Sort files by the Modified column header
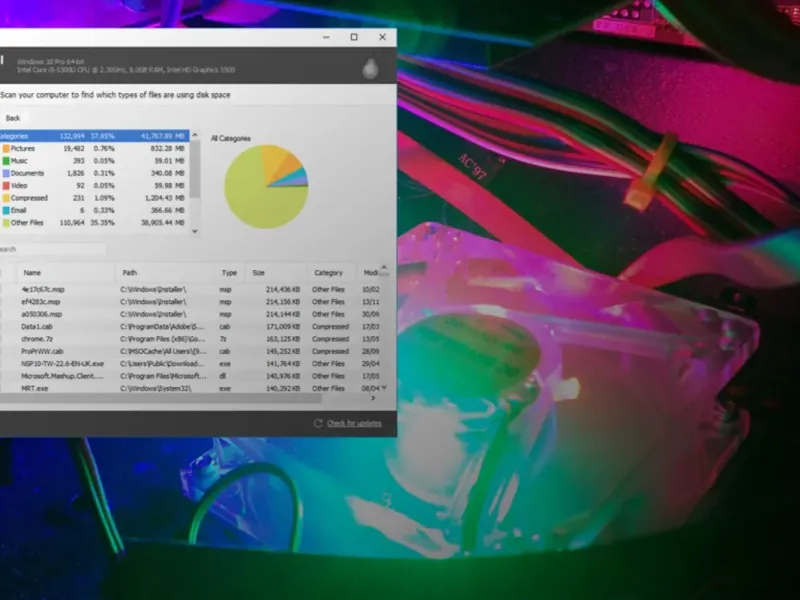The height and width of the screenshot is (600, 800). (370, 273)
